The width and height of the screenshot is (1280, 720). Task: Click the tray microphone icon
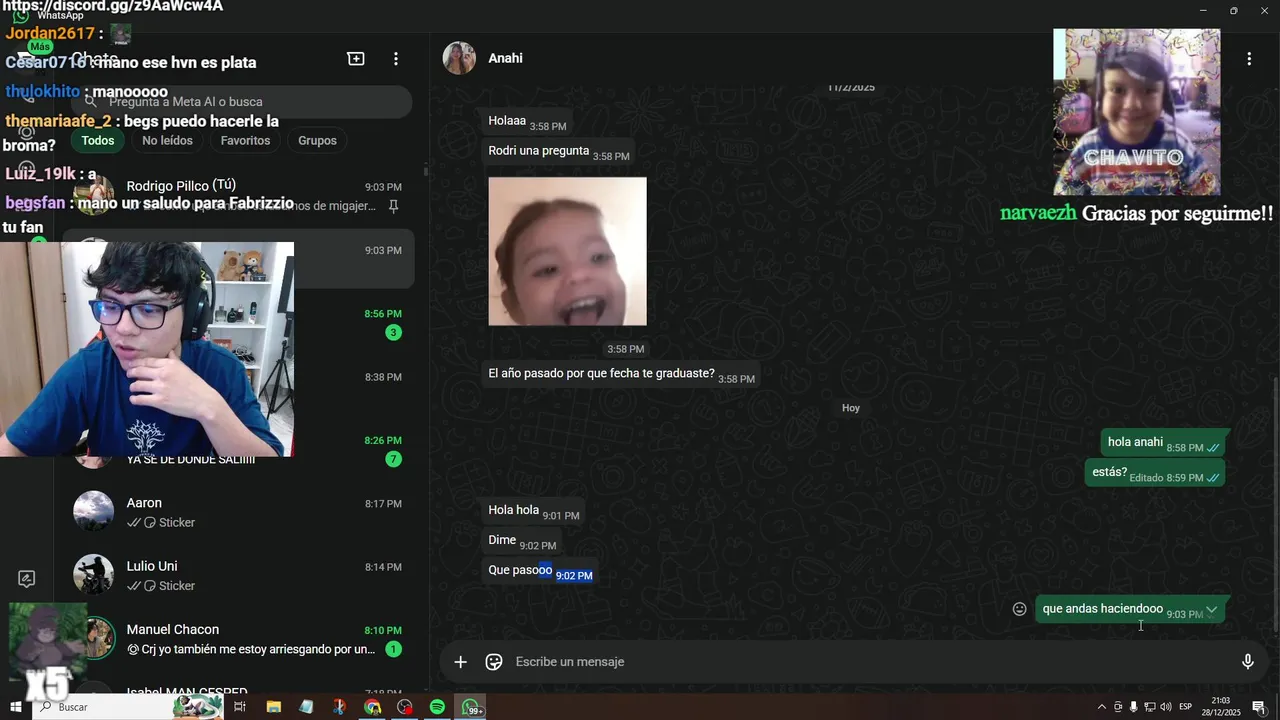[x=1133, y=707]
